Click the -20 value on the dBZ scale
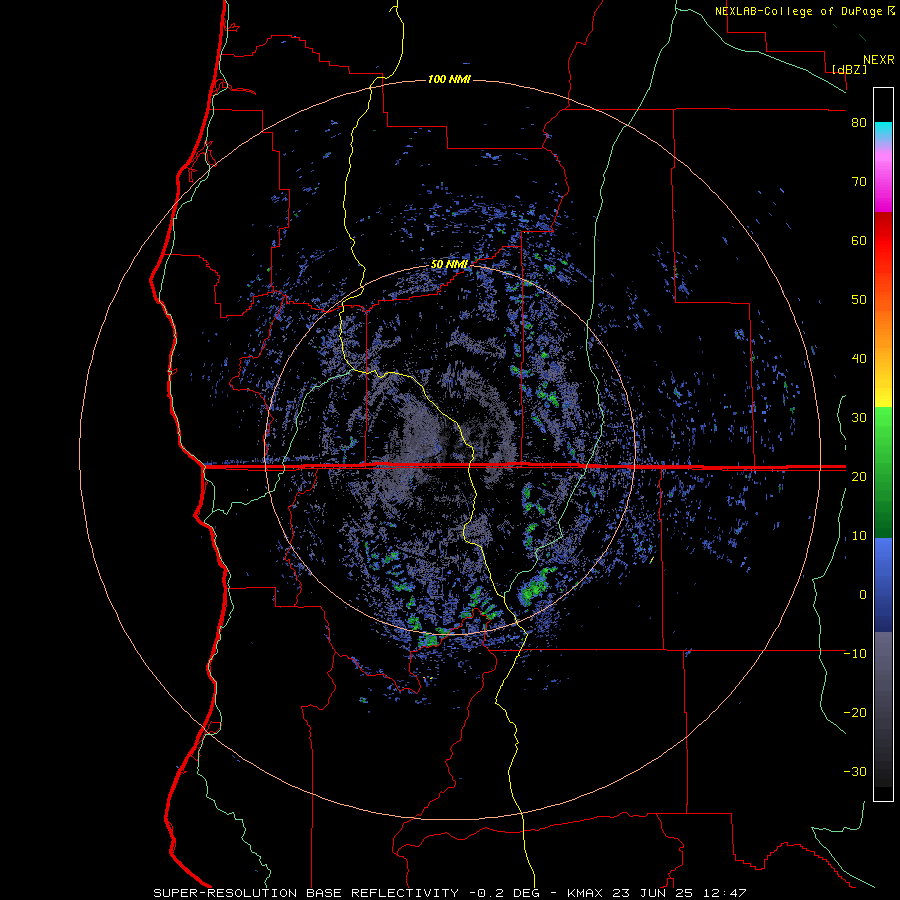 coord(855,713)
